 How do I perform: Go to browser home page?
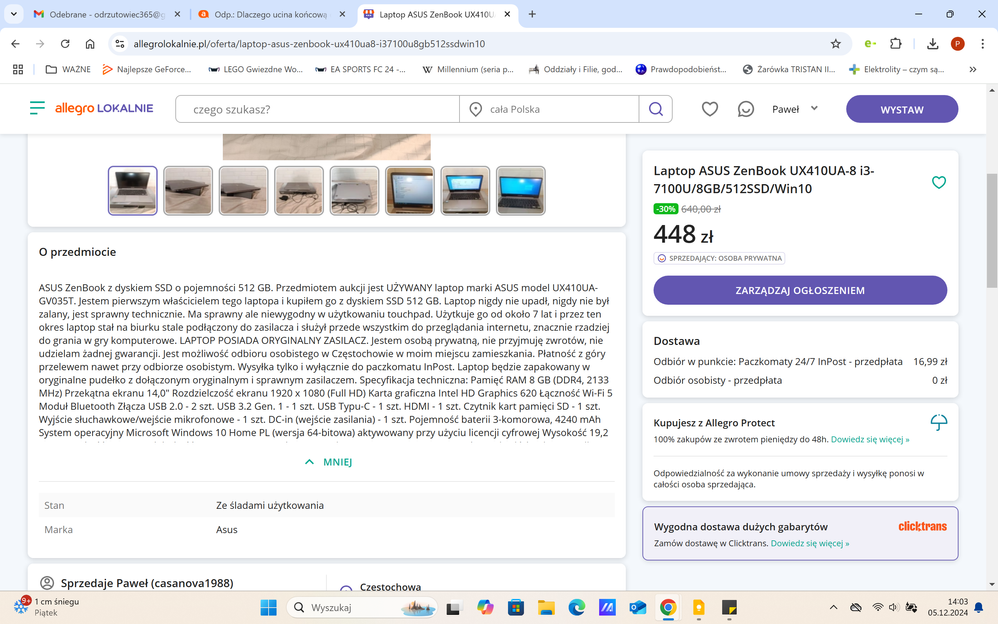90,43
